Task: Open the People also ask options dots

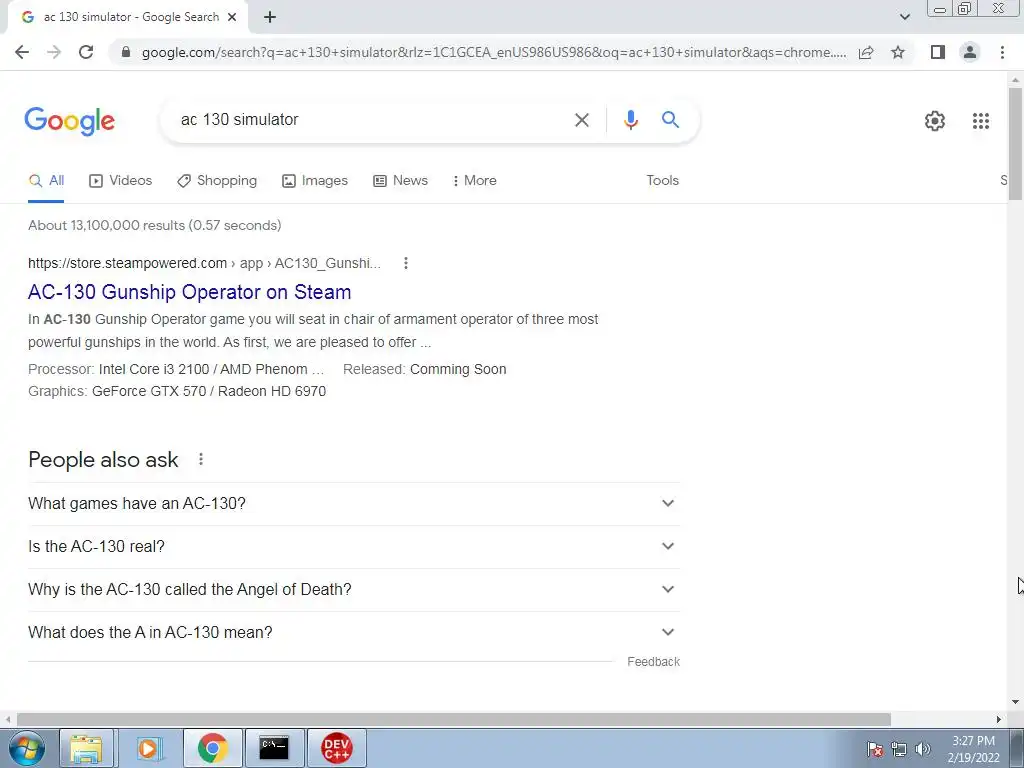Action: 201,460
